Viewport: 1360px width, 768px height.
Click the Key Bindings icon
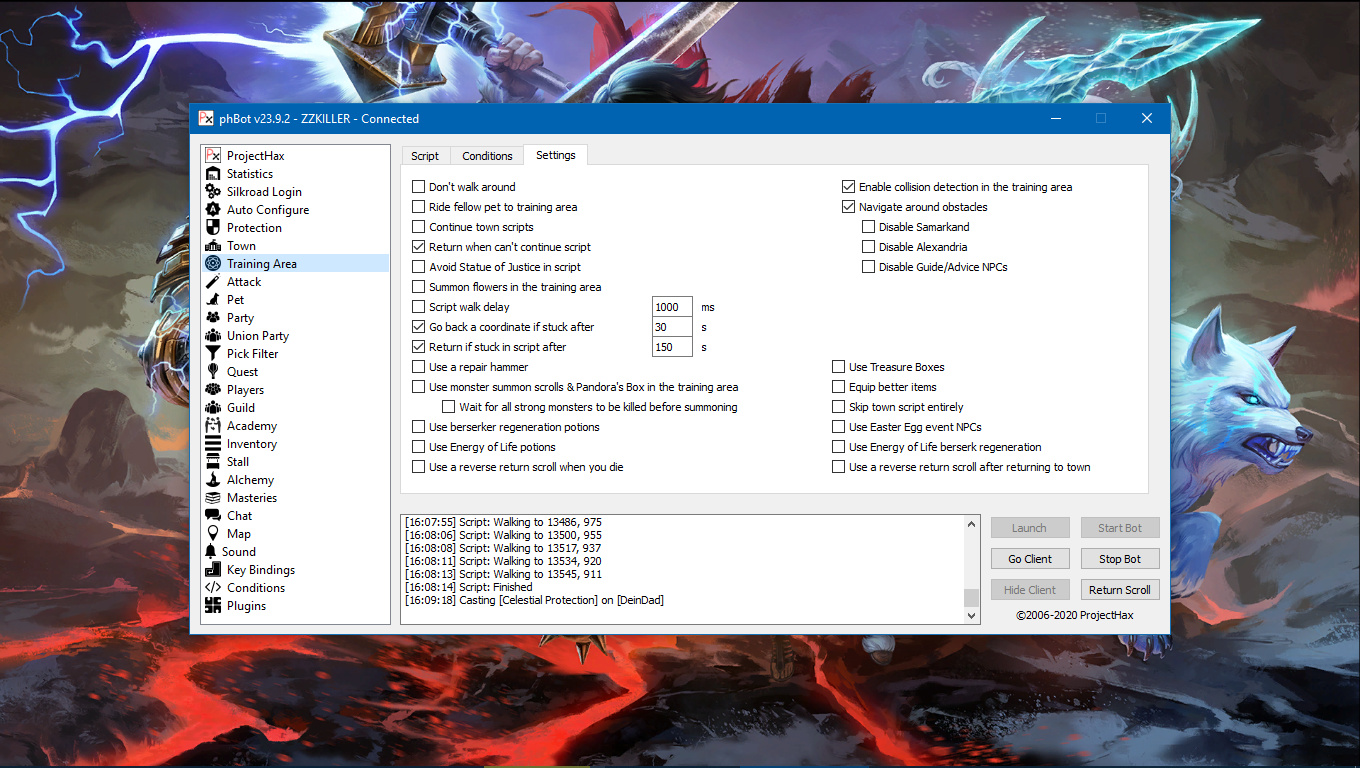click(x=212, y=570)
